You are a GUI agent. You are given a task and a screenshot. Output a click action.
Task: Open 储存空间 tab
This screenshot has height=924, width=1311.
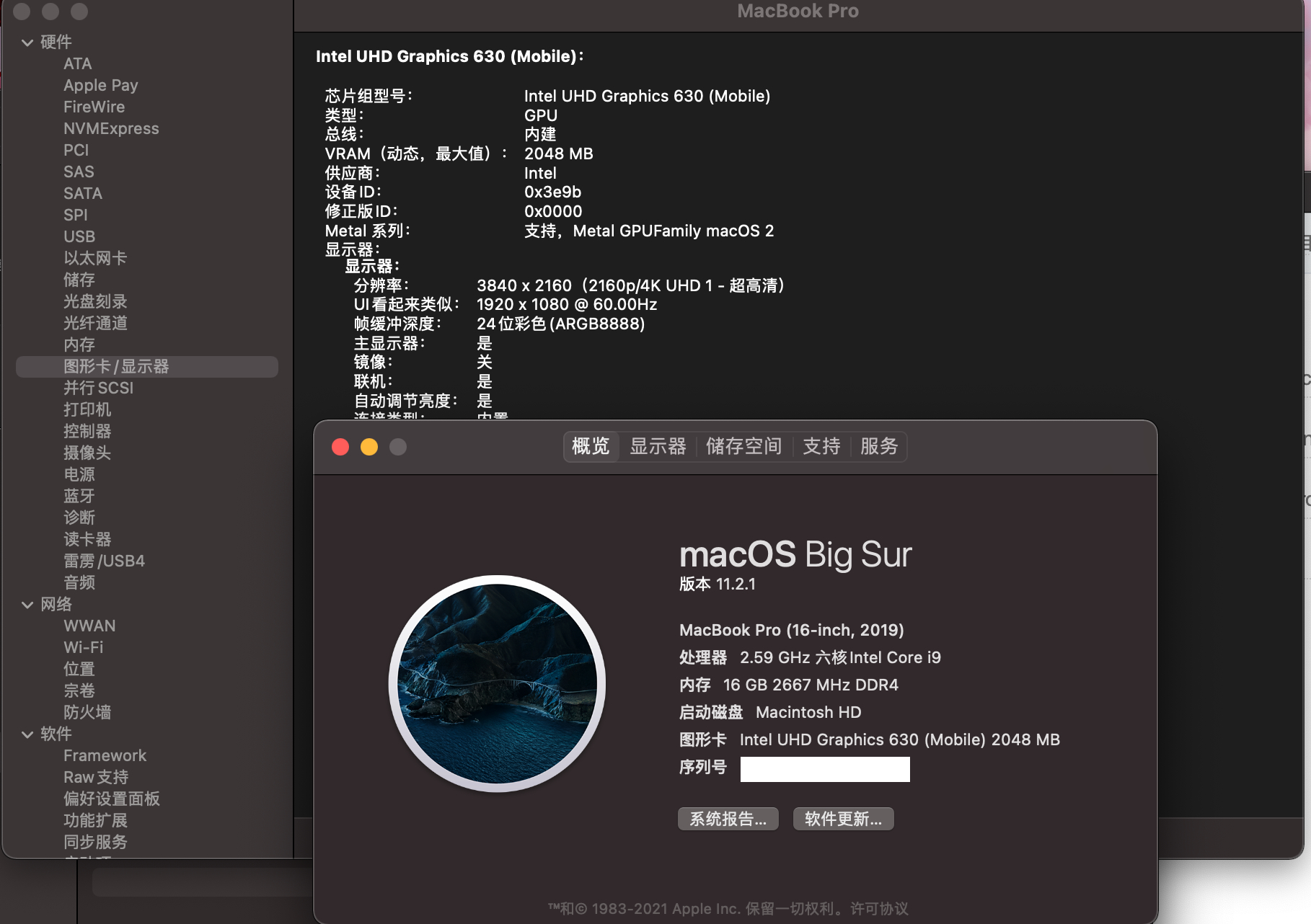(743, 446)
